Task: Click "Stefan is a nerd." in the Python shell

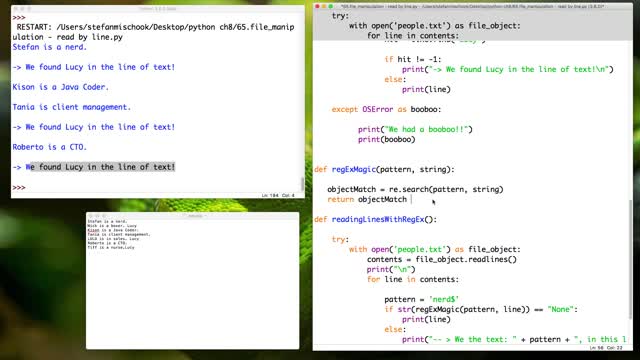Action: point(49,47)
